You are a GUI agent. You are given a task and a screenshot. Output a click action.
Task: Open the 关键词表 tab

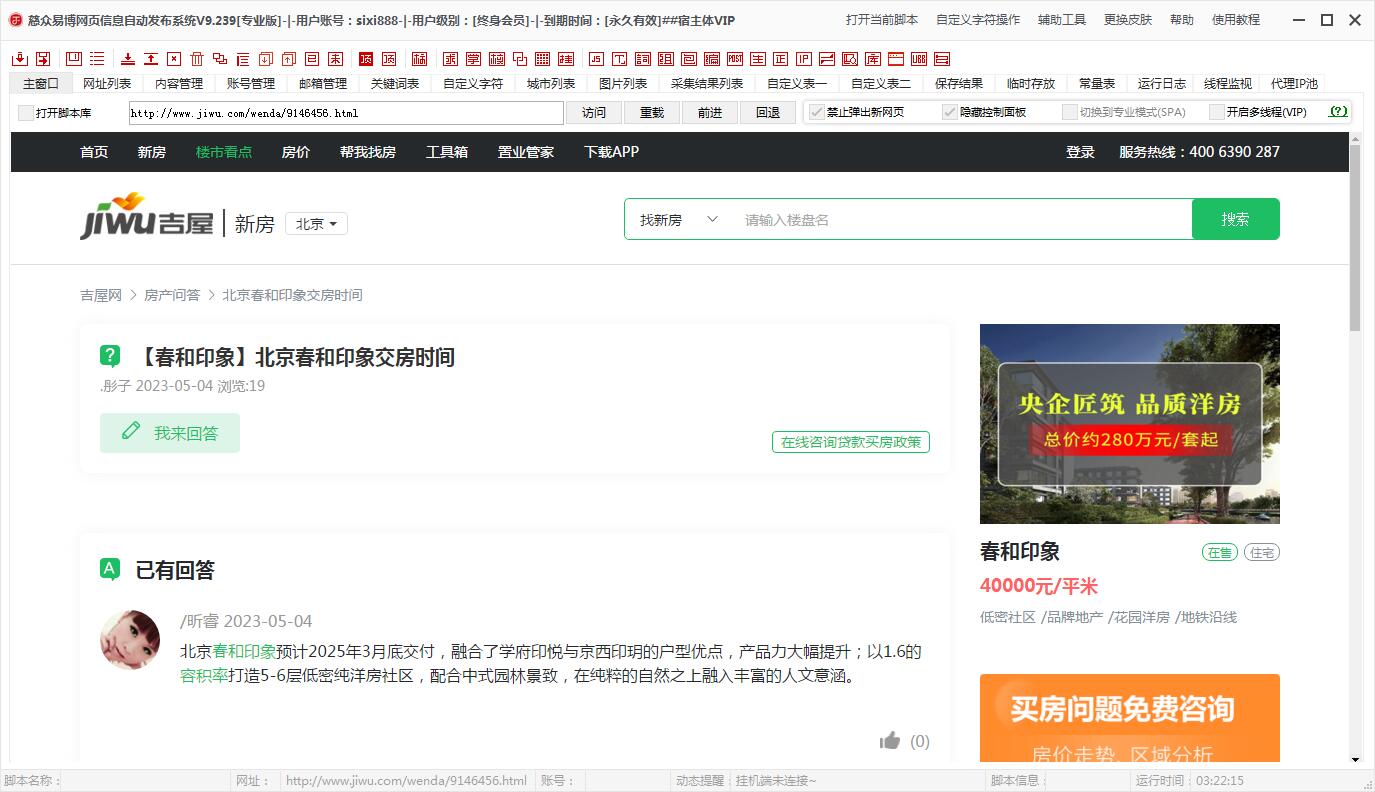point(395,84)
